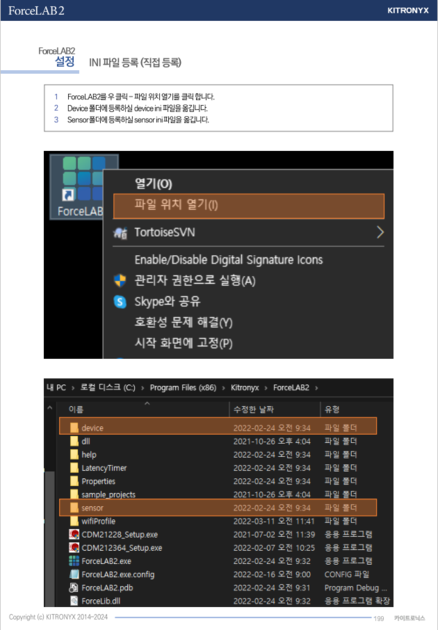The height and width of the screenshot is (630, 438).
Task: Click ForceLAB2 breadcrumb in address bar
Action: (291, 388)
